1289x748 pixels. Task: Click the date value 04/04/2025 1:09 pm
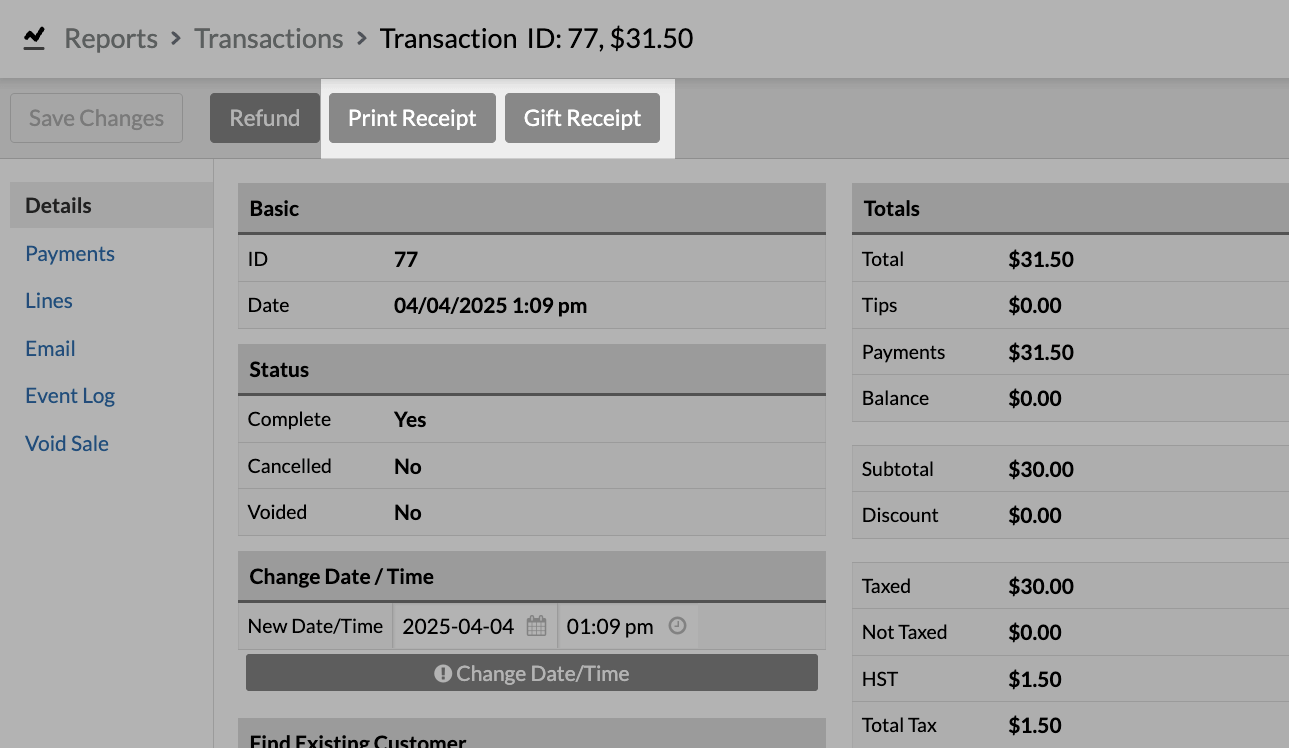(x=490, y=306)
